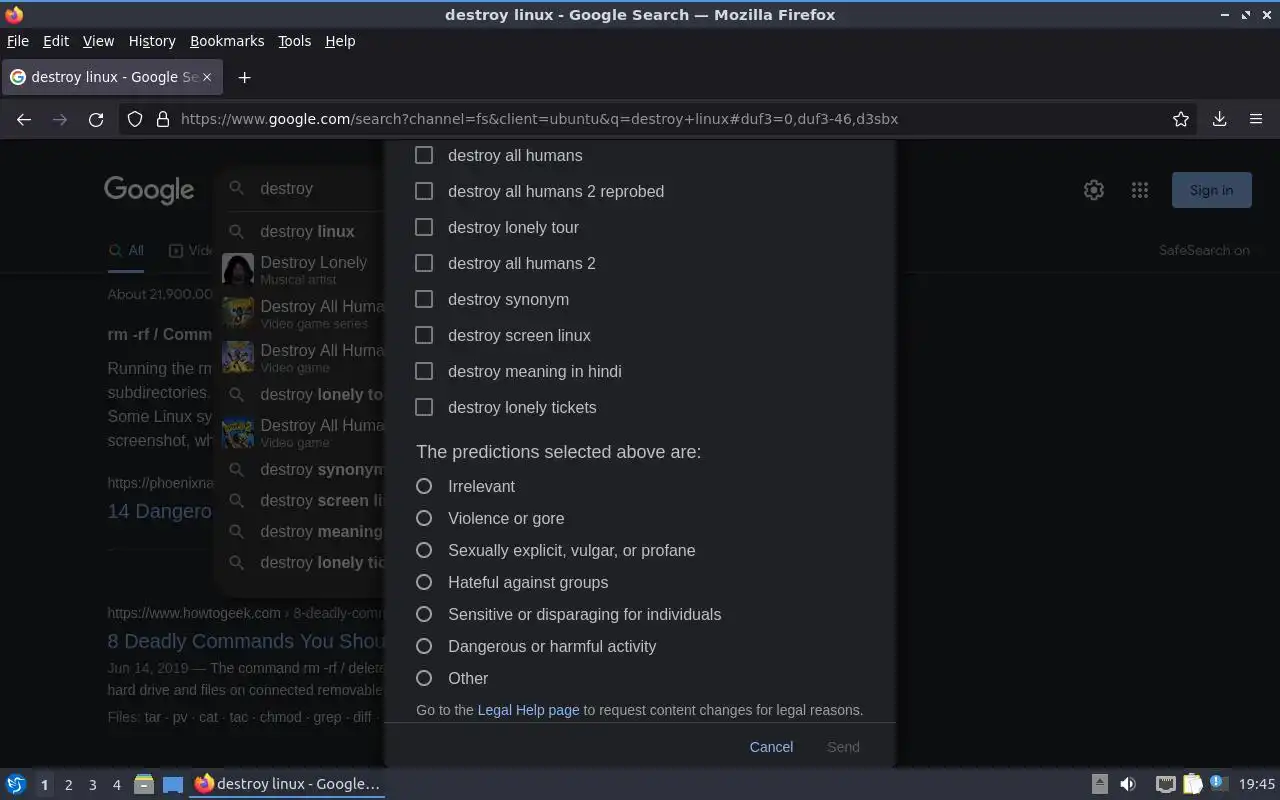Choose 'Violence or gore' radio option
The width and height of the screenshot is (1280, 800).
(x=424, y=518)
